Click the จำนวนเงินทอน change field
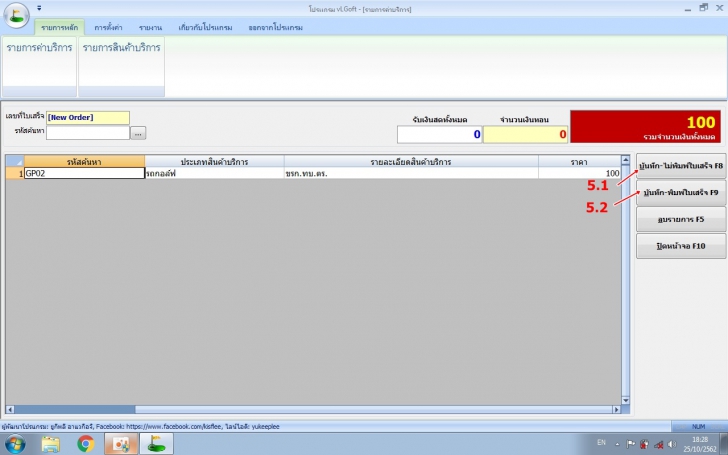 (x=526, y=135)
